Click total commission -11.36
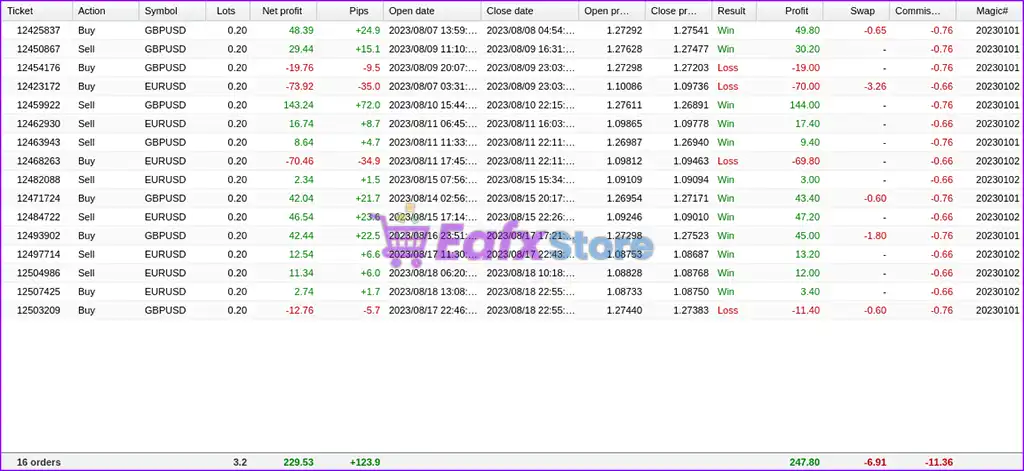Image resolution: width=1024 pixels, height=471 pixels. [x=938, y=462]
